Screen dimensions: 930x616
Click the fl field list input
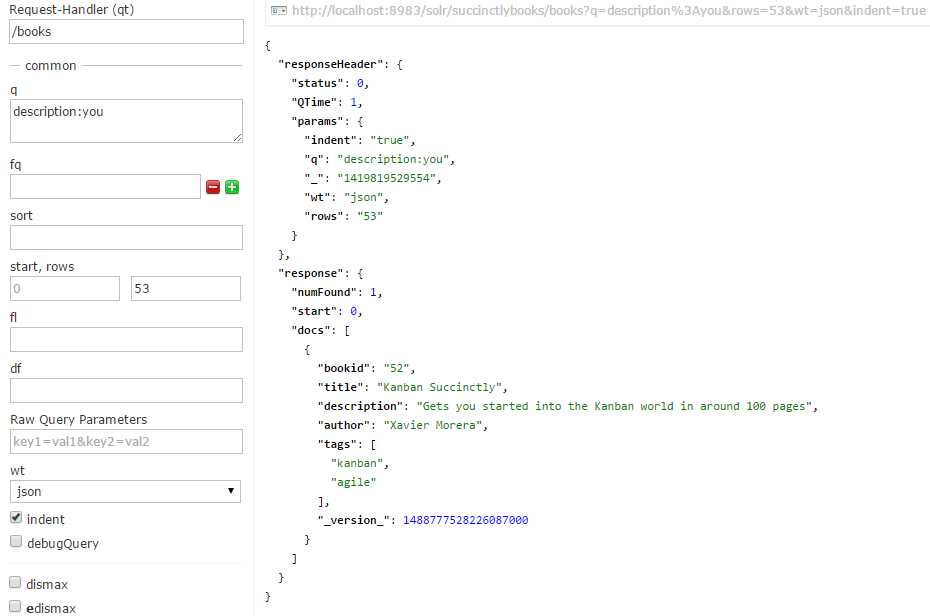point(125,339)
